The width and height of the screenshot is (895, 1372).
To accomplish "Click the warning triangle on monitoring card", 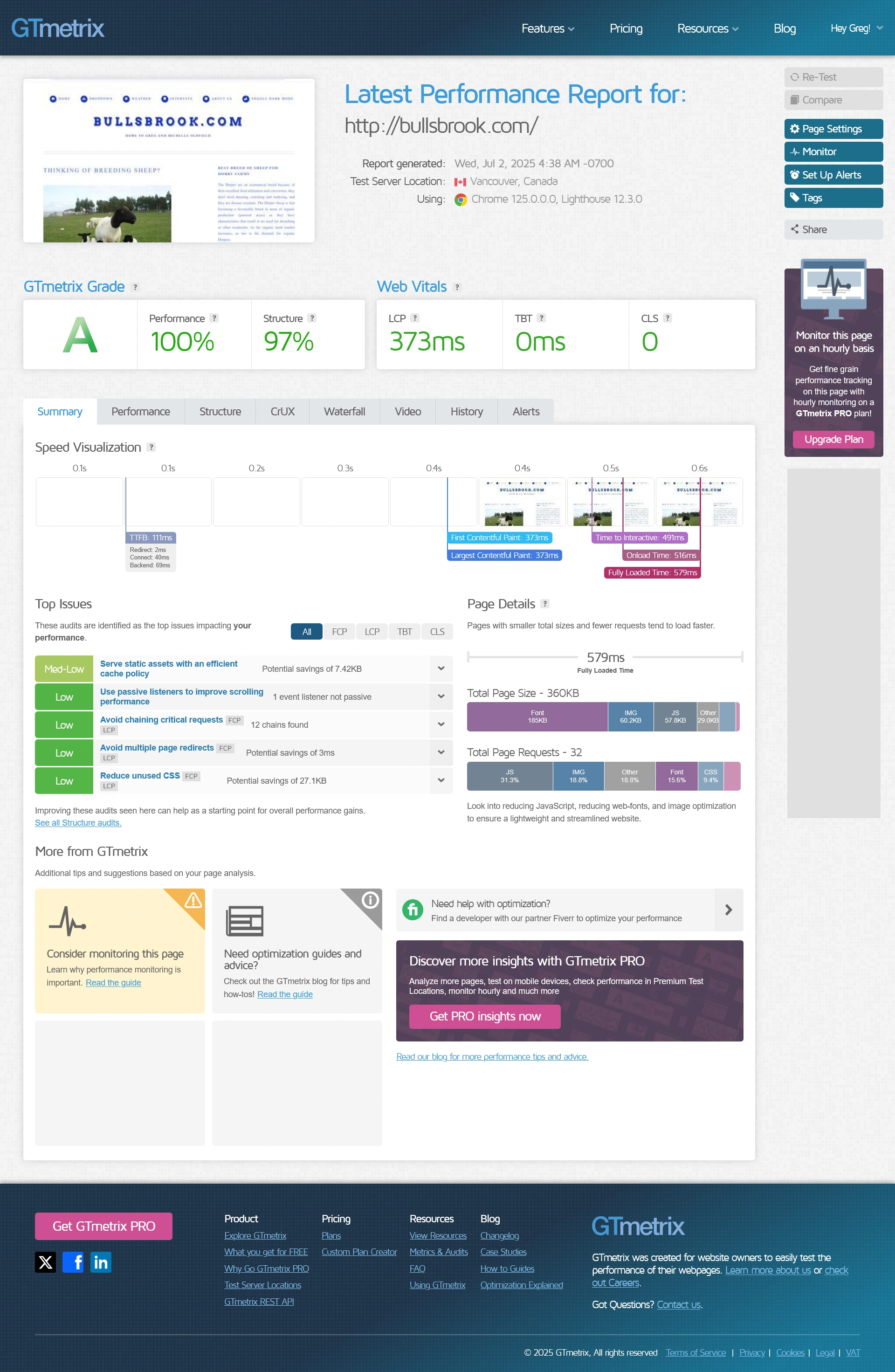I will click(193, 900).
